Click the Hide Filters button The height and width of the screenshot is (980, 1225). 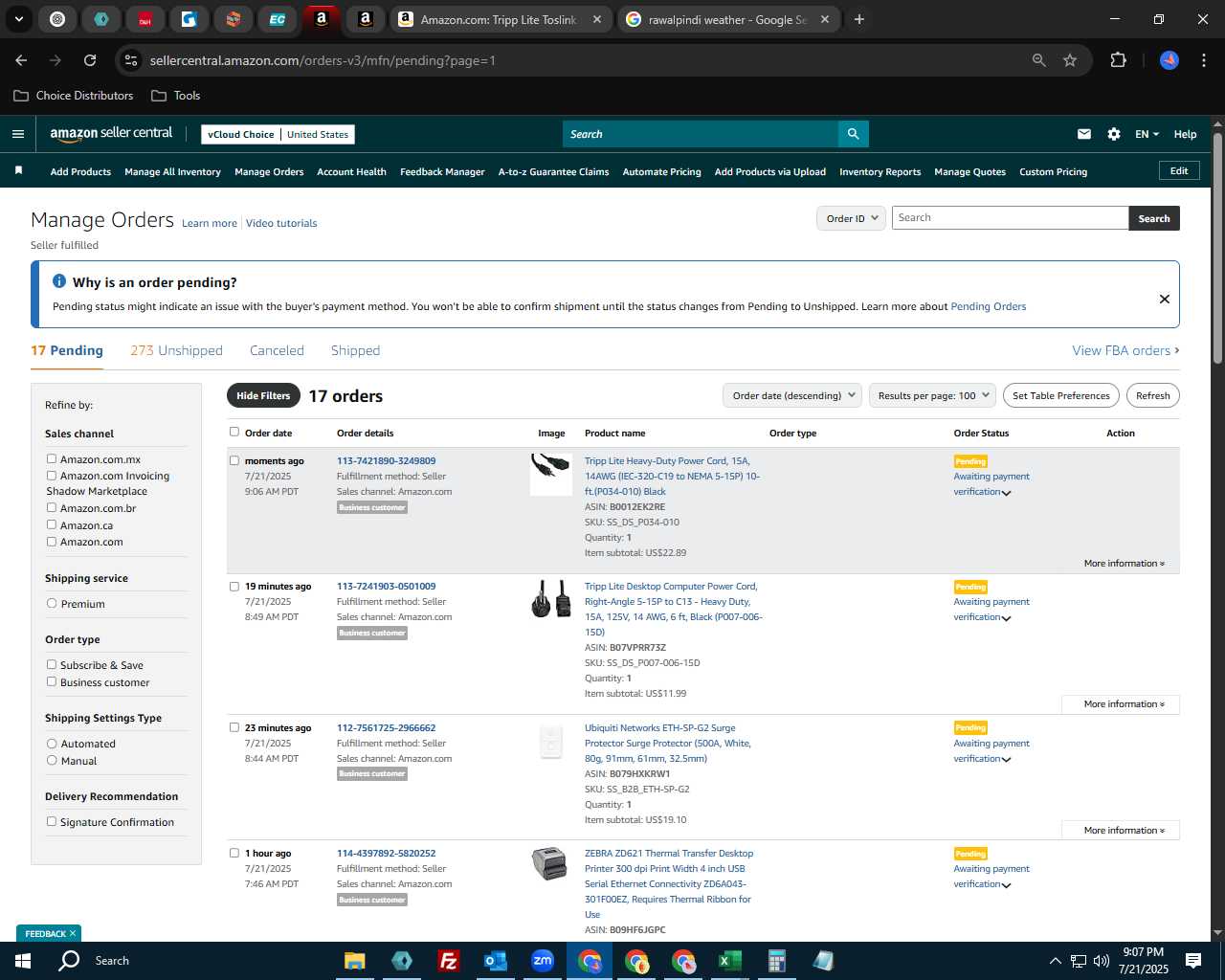[263, 395]
